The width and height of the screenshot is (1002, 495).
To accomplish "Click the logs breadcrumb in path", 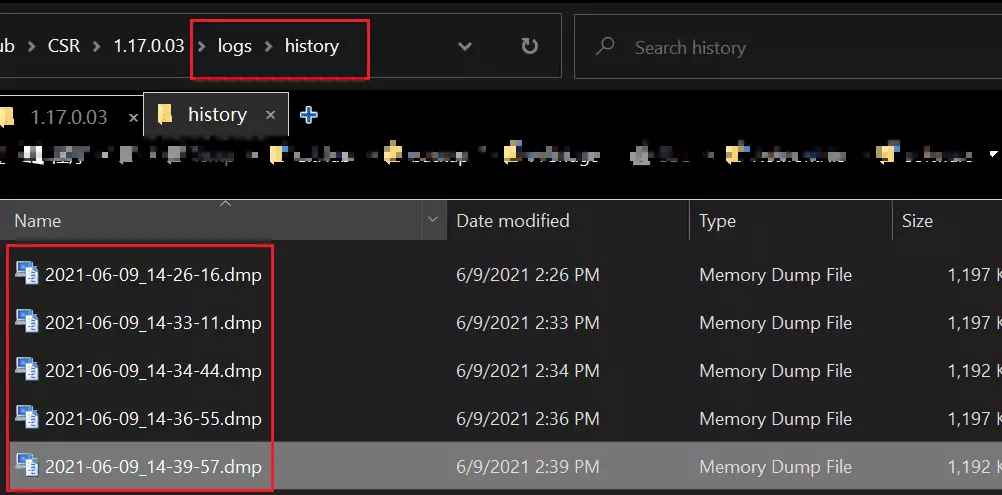I will pos(235,46).
